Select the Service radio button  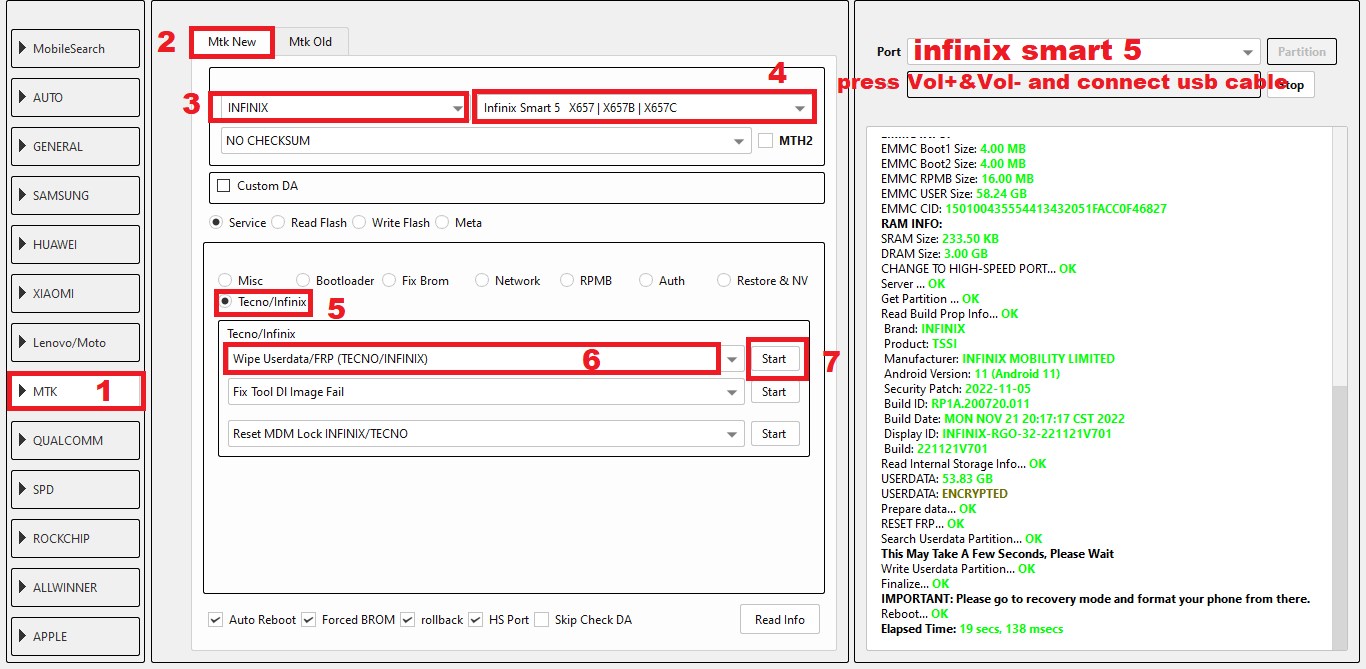tap(215, 223)
